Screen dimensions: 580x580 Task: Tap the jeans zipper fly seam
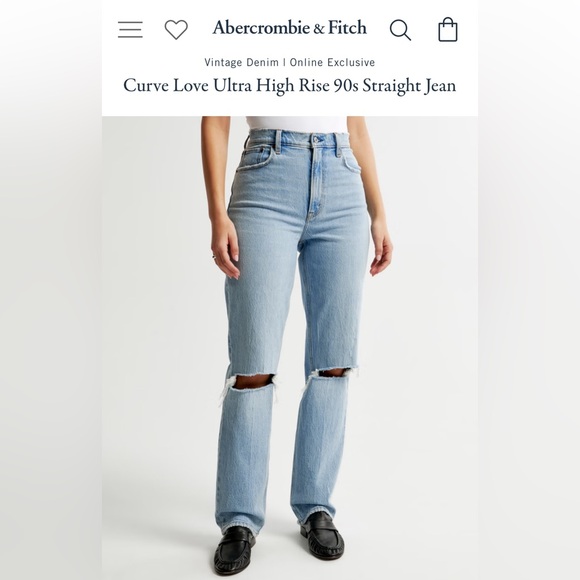click(314, 181)
